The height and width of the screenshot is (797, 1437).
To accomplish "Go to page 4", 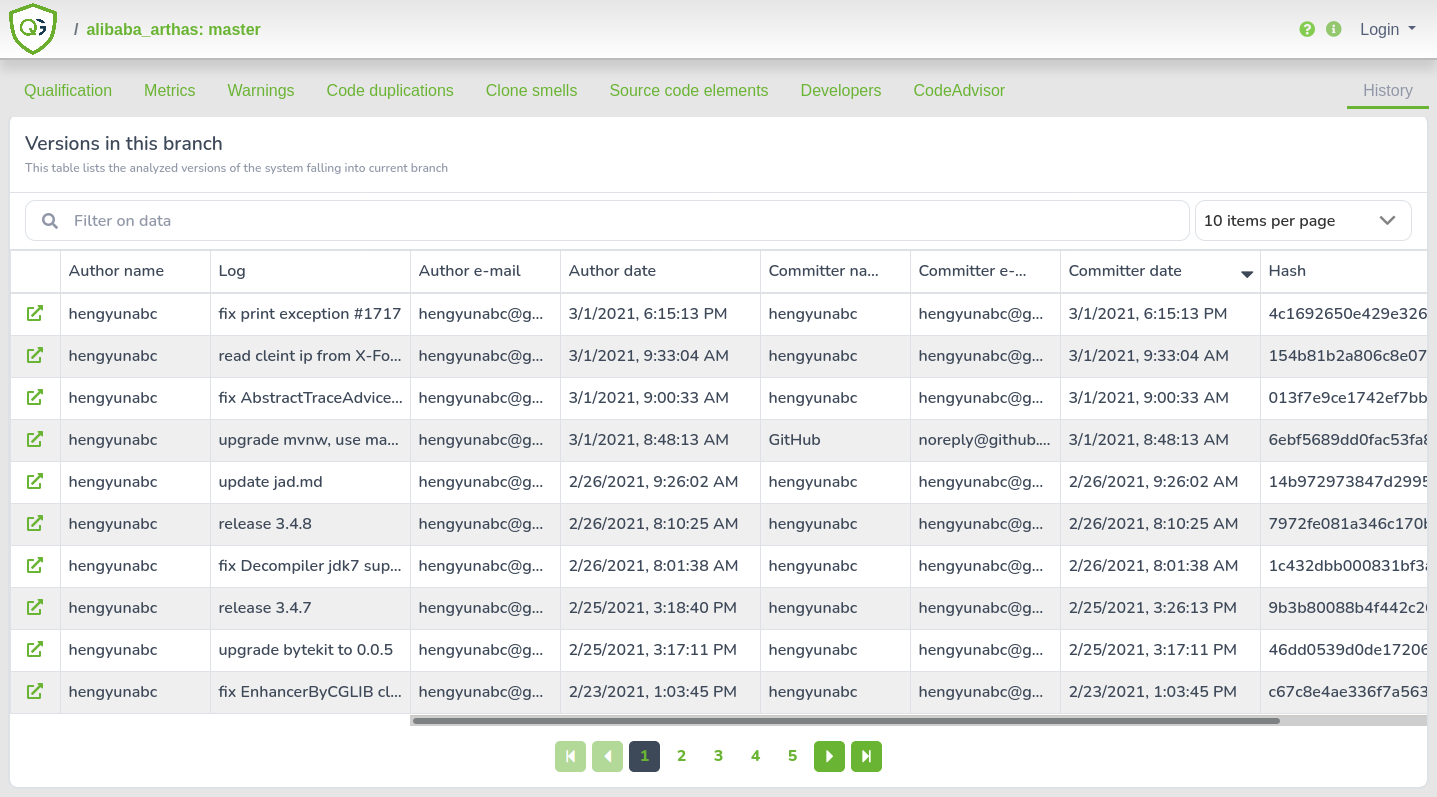I will pos(755,756).
